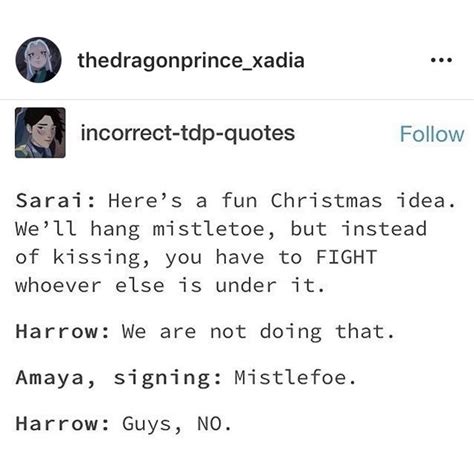Open the three-dot more options menu
The image size is (474, 474).
tap(441, 60)
